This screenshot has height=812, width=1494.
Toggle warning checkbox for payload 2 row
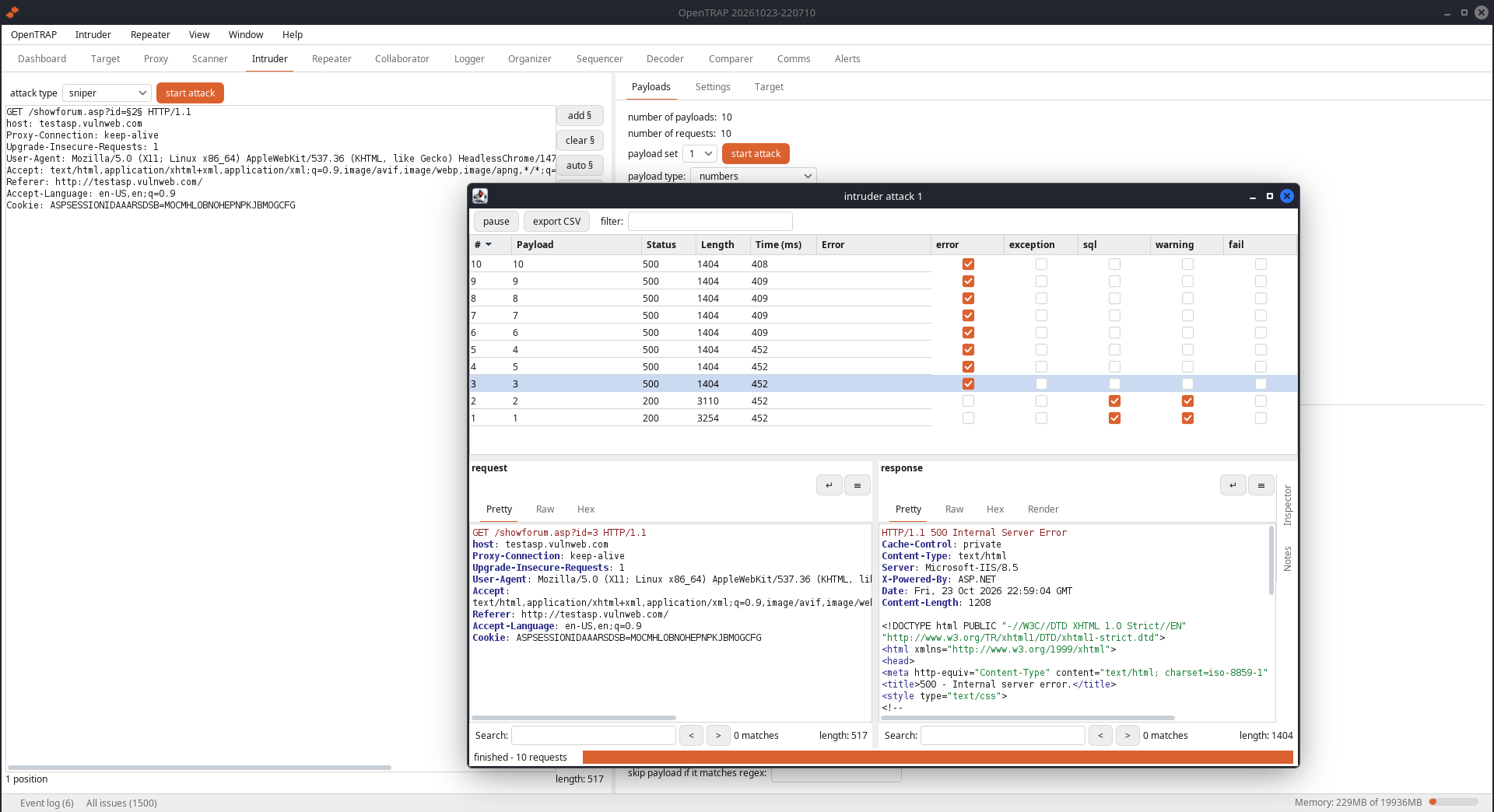1187,401
